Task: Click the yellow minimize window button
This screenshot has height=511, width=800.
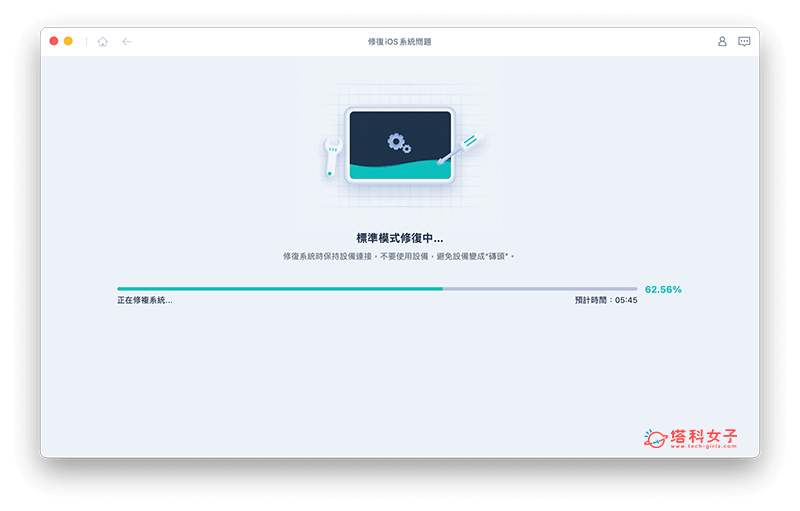Action: [x=68, y=41]
